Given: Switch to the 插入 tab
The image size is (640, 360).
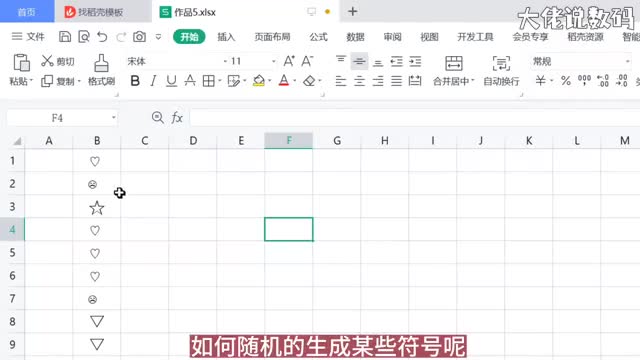Looking at the screenshot, I should click(x=226, y=37).
